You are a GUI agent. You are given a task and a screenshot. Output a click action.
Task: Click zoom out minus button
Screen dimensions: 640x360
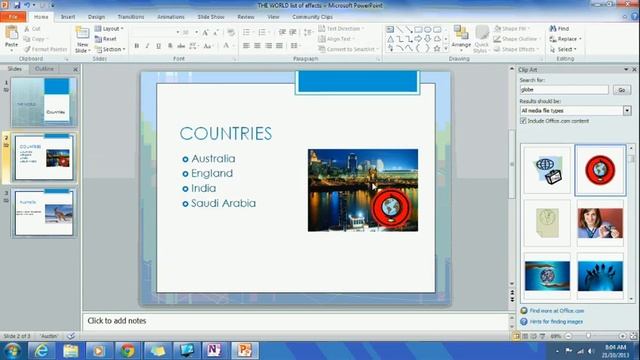tap(568, 336)
